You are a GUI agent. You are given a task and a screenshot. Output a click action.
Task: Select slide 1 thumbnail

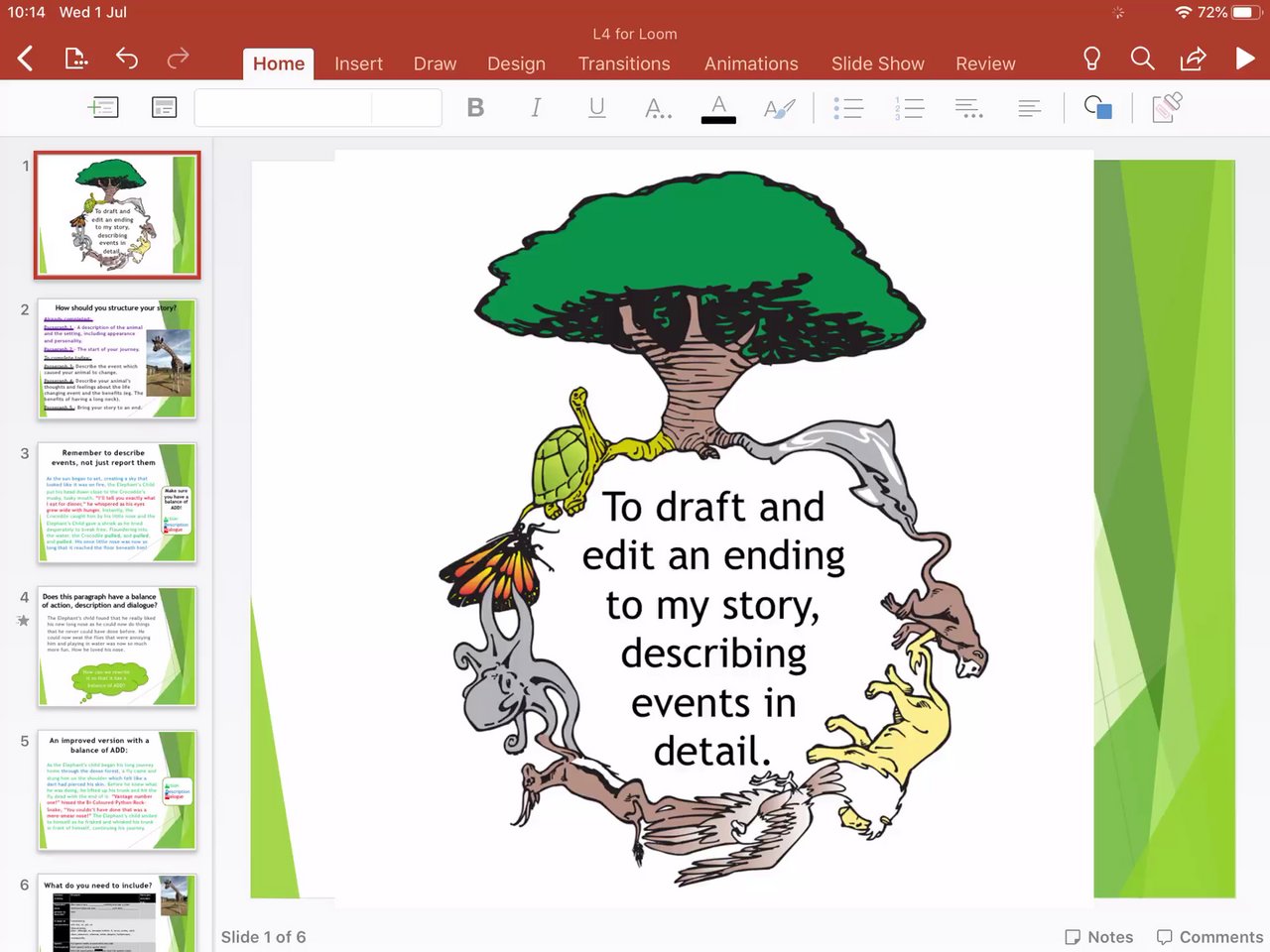click(x=117, y=215)
